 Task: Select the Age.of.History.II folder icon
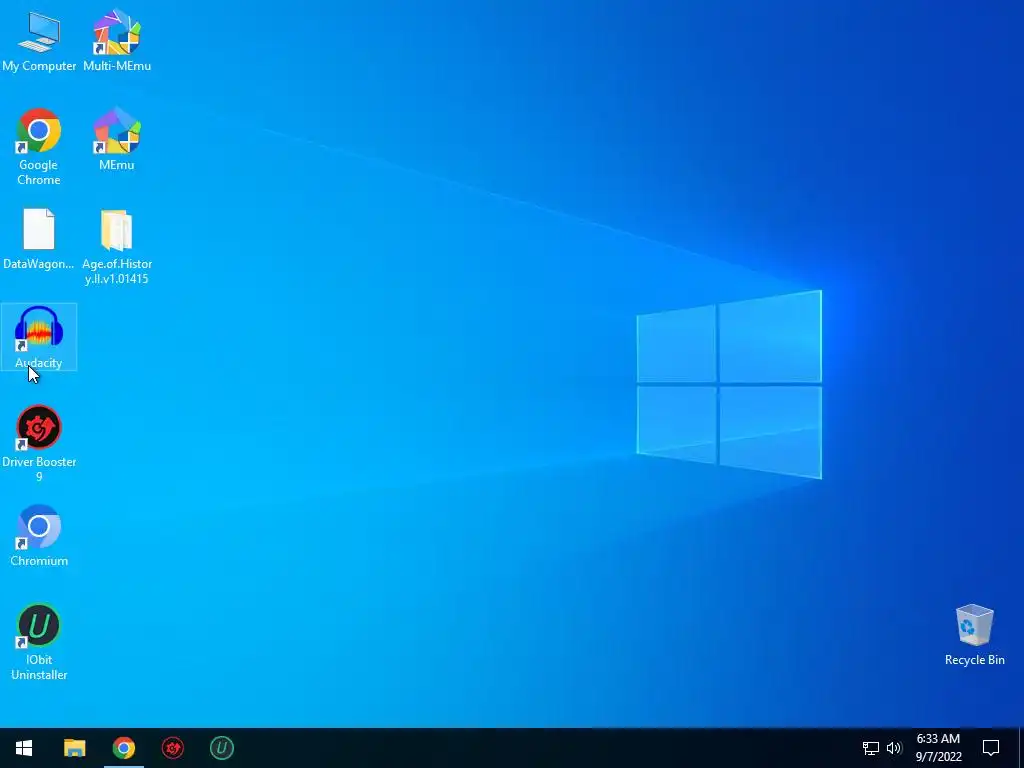[x=117, y=247]
